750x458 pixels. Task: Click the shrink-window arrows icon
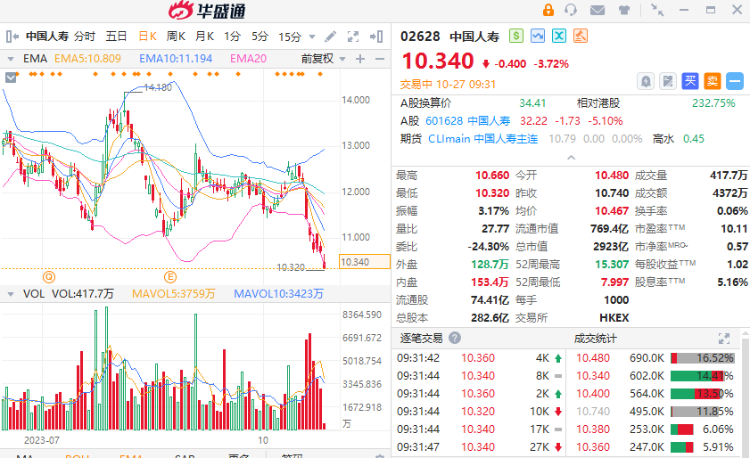click(x=657, y=10)
